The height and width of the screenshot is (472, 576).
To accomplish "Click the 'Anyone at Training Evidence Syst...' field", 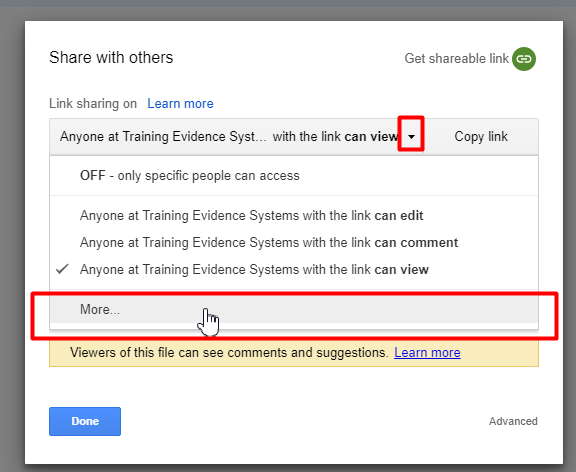I will click(229, 137).
